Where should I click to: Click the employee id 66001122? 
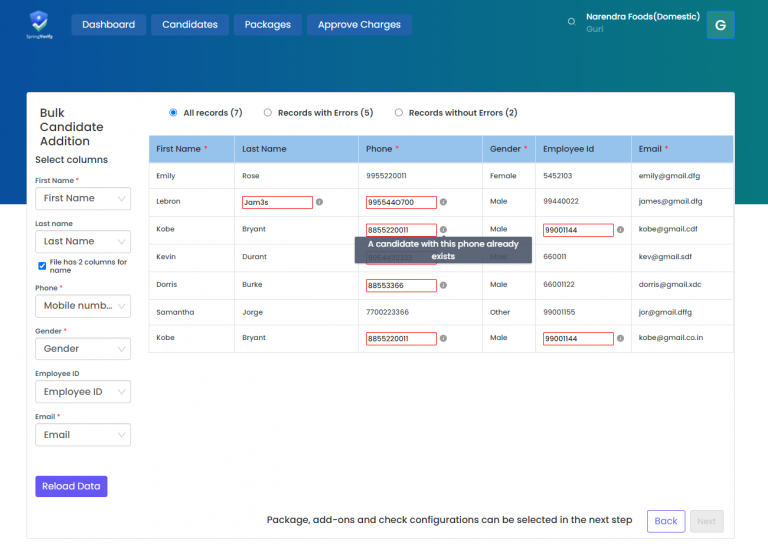coord(558,285)
